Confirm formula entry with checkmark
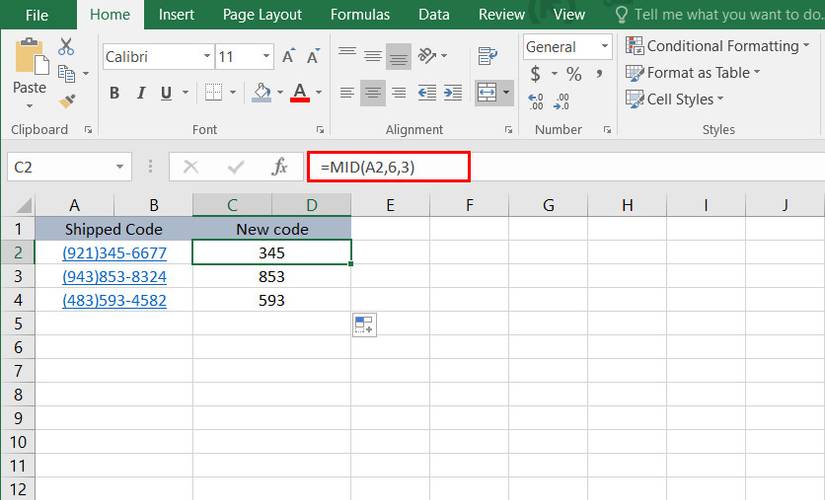The image size is (825, 500). pyautogui.click(x=236, y=167)
